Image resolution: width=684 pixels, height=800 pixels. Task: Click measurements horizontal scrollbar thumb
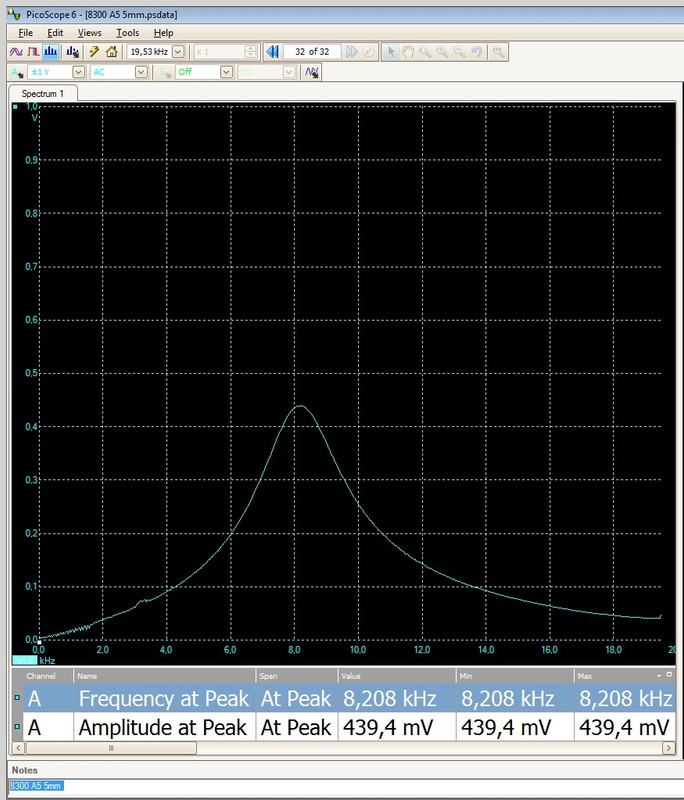111,748
